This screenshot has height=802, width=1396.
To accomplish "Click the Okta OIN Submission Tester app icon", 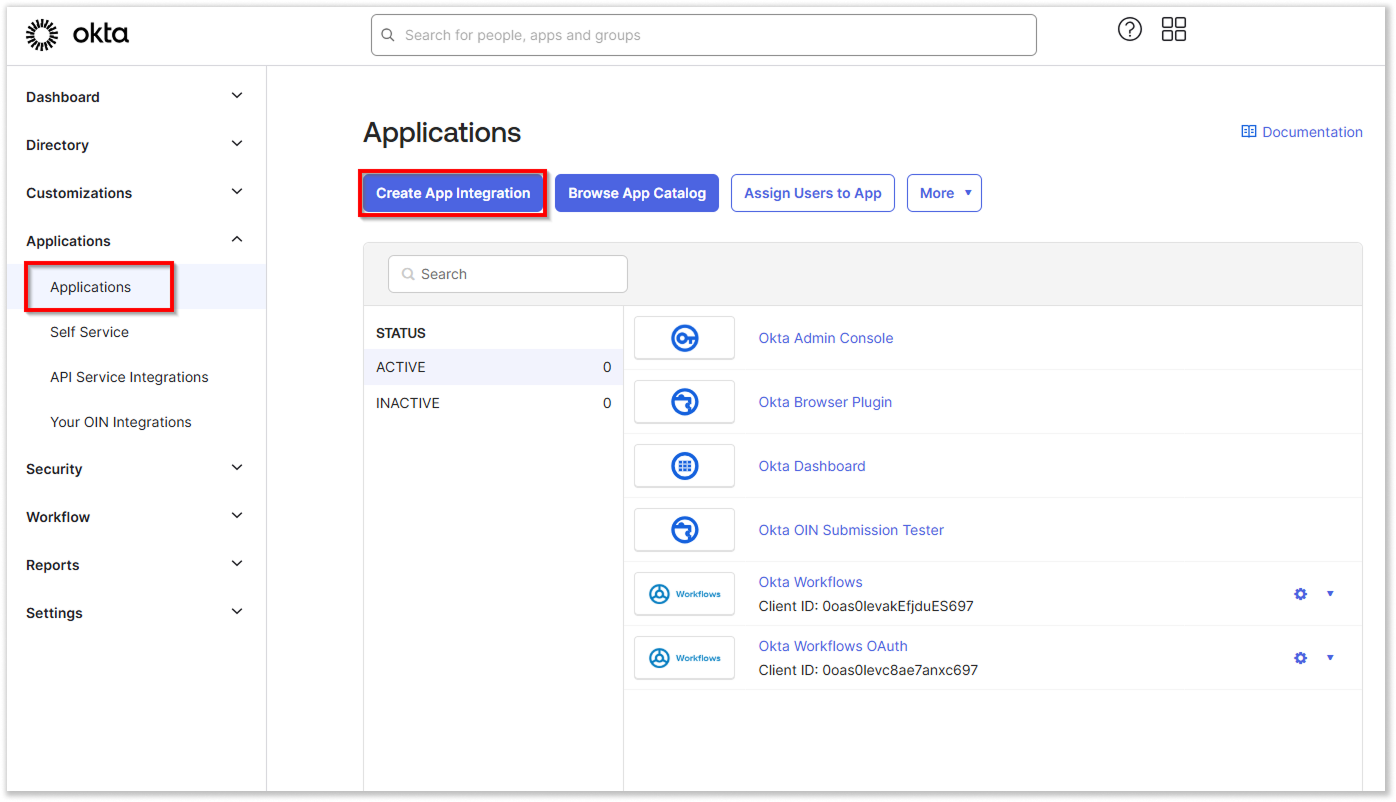I will pyautogui.click(x=685, y=530).
